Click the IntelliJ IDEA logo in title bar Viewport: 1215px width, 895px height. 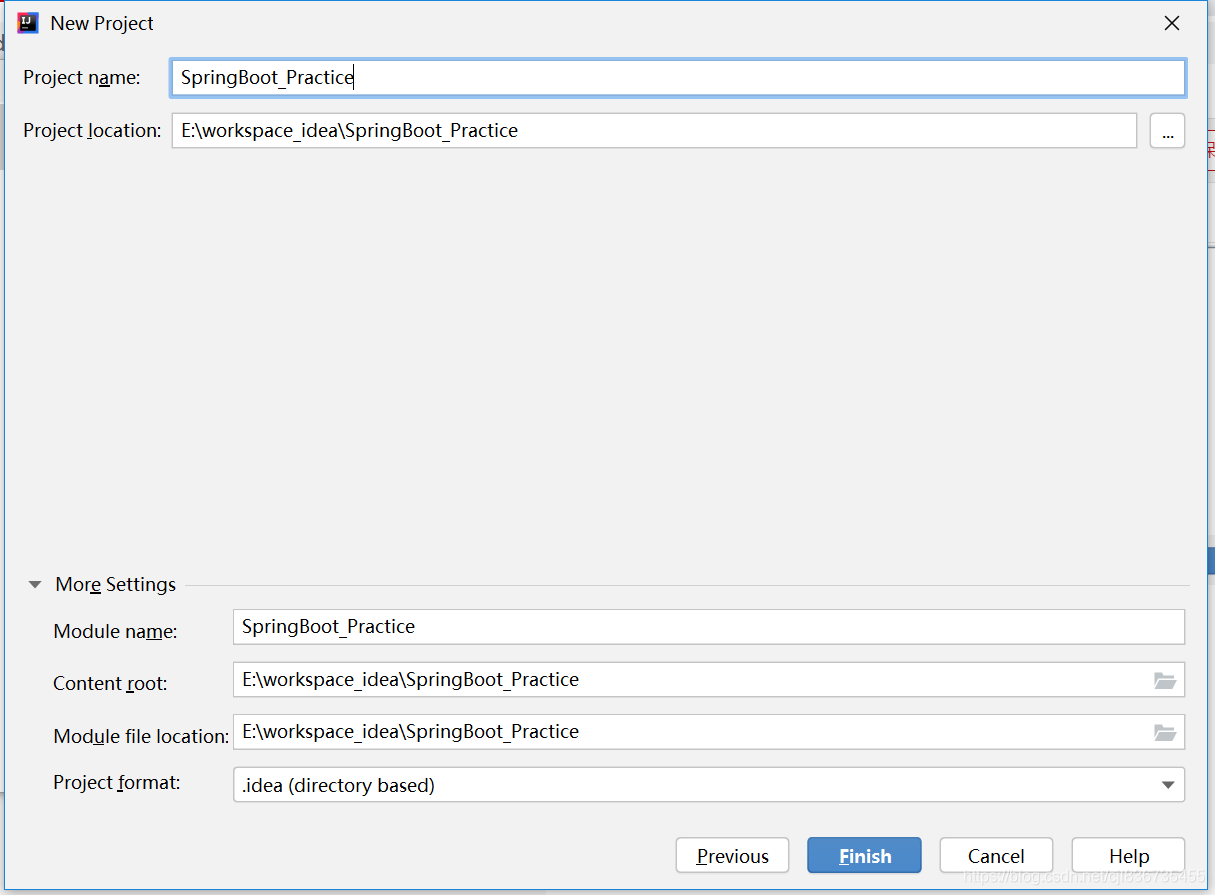(28, 23)
